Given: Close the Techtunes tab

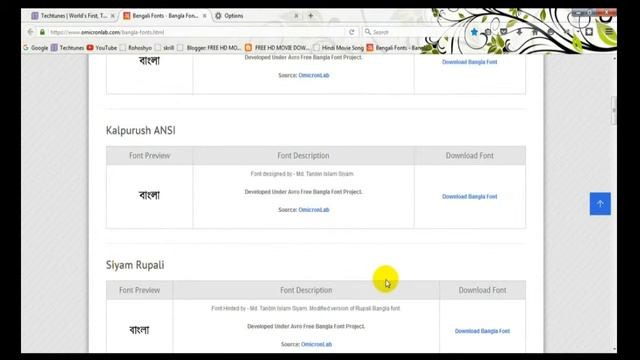Looking at the screenshot, I should [113, 16].
